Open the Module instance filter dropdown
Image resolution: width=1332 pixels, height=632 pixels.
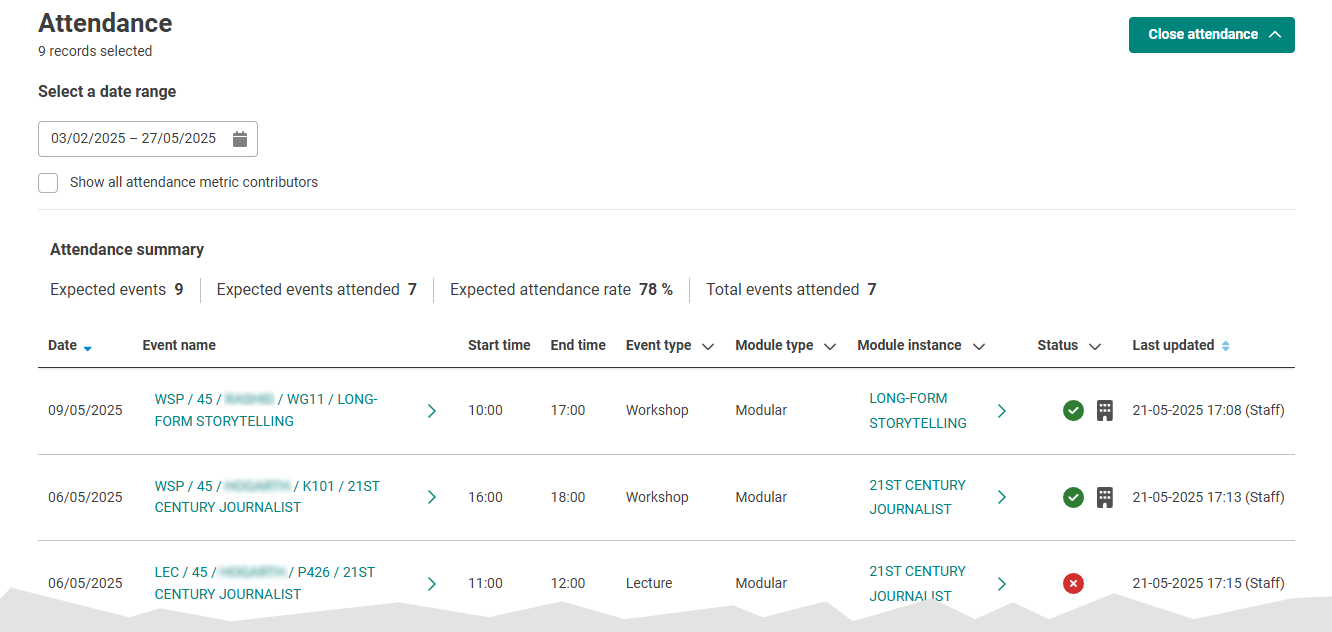point(978,346)
